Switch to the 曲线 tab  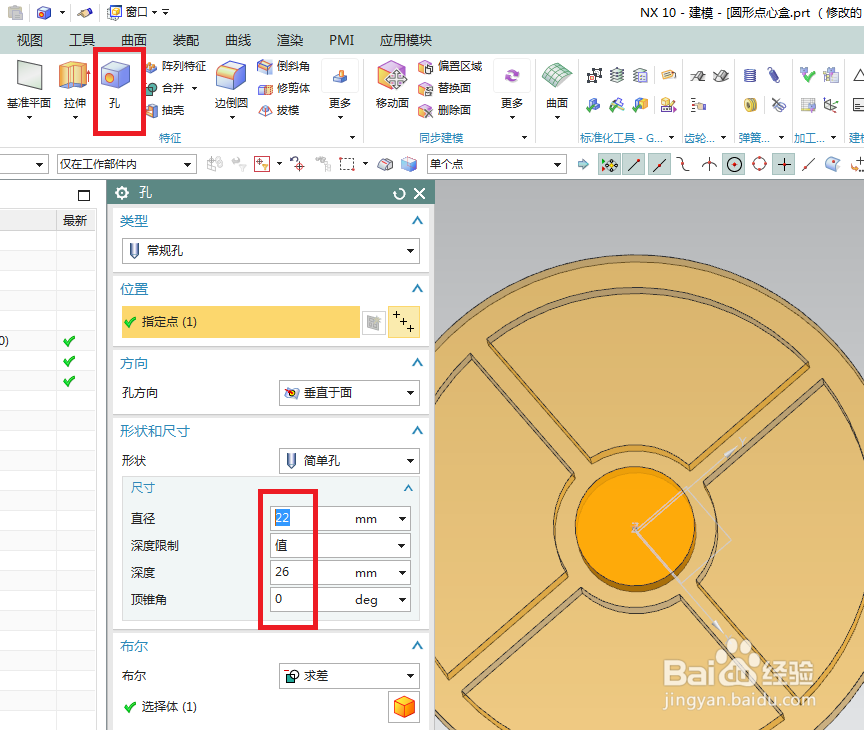click(238, 40)
